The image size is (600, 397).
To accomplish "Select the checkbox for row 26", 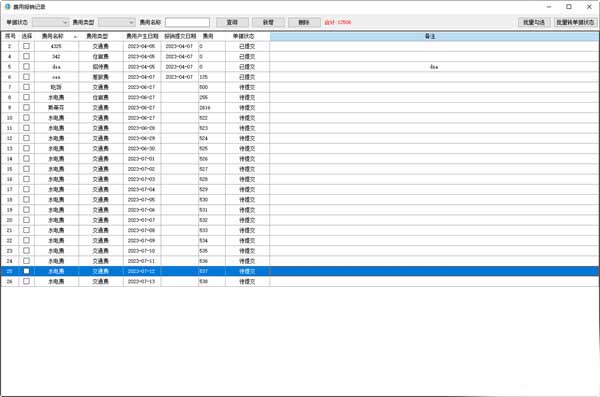I will click(x=26, y=281).
